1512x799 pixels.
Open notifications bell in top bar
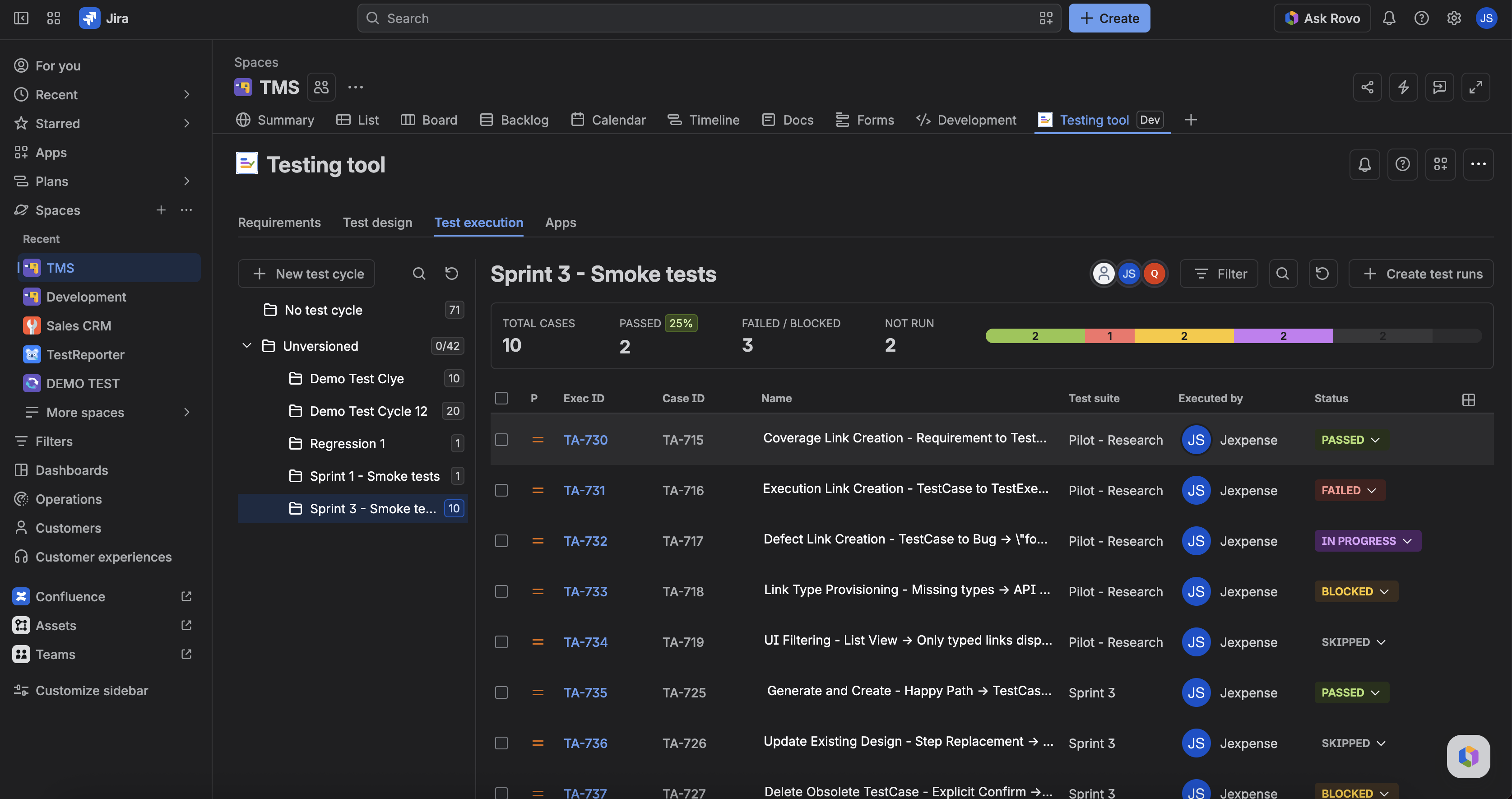1389,18
